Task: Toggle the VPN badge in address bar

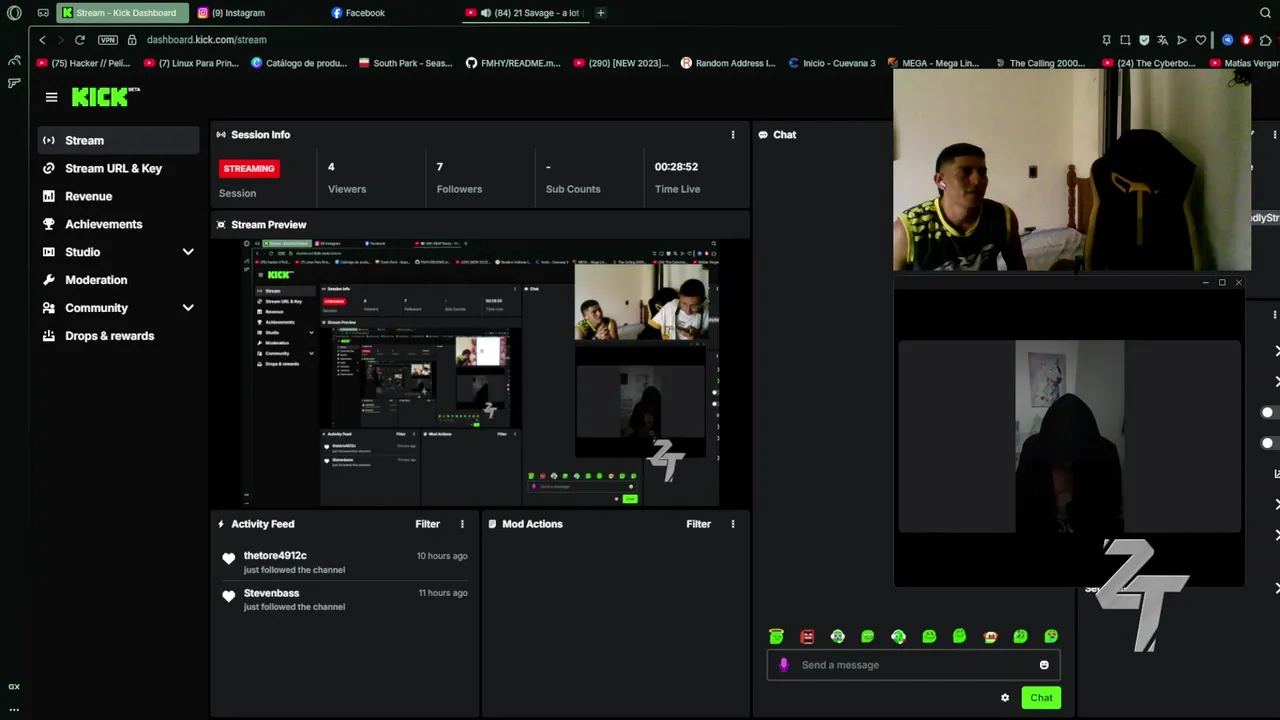Action: (x=108, y=40)
